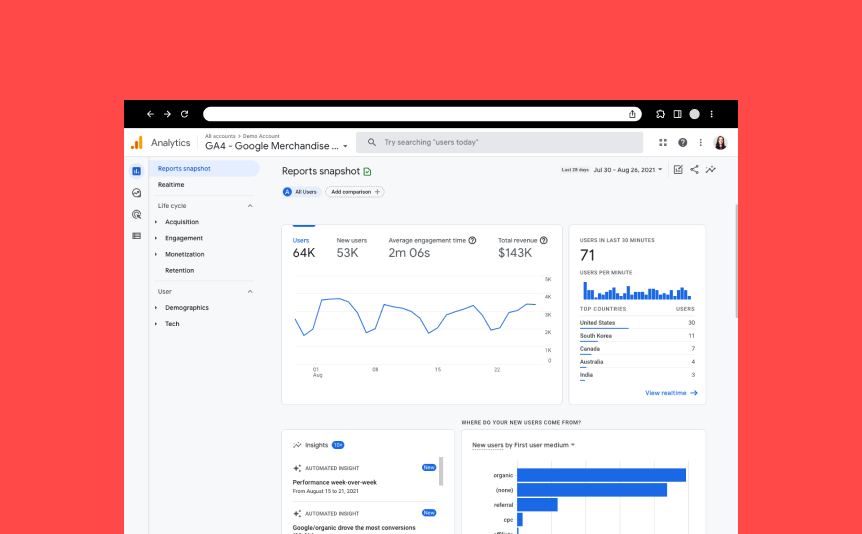Reload the page in the browser
This screenshot has width=862, height=534.
coord(185,114)
